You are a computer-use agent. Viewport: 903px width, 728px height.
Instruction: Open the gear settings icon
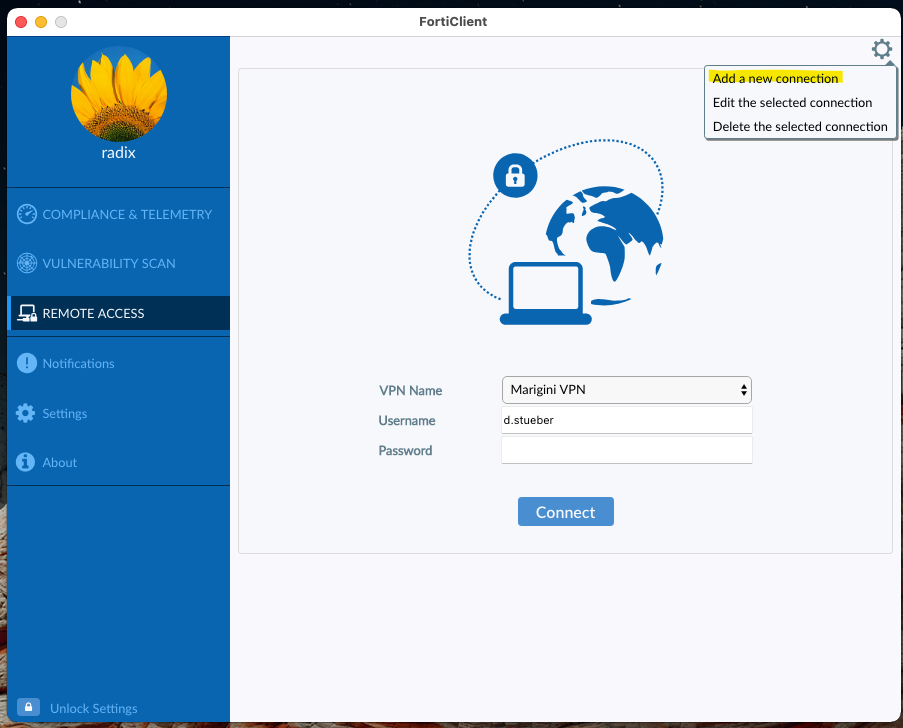[x=881, y=48]
